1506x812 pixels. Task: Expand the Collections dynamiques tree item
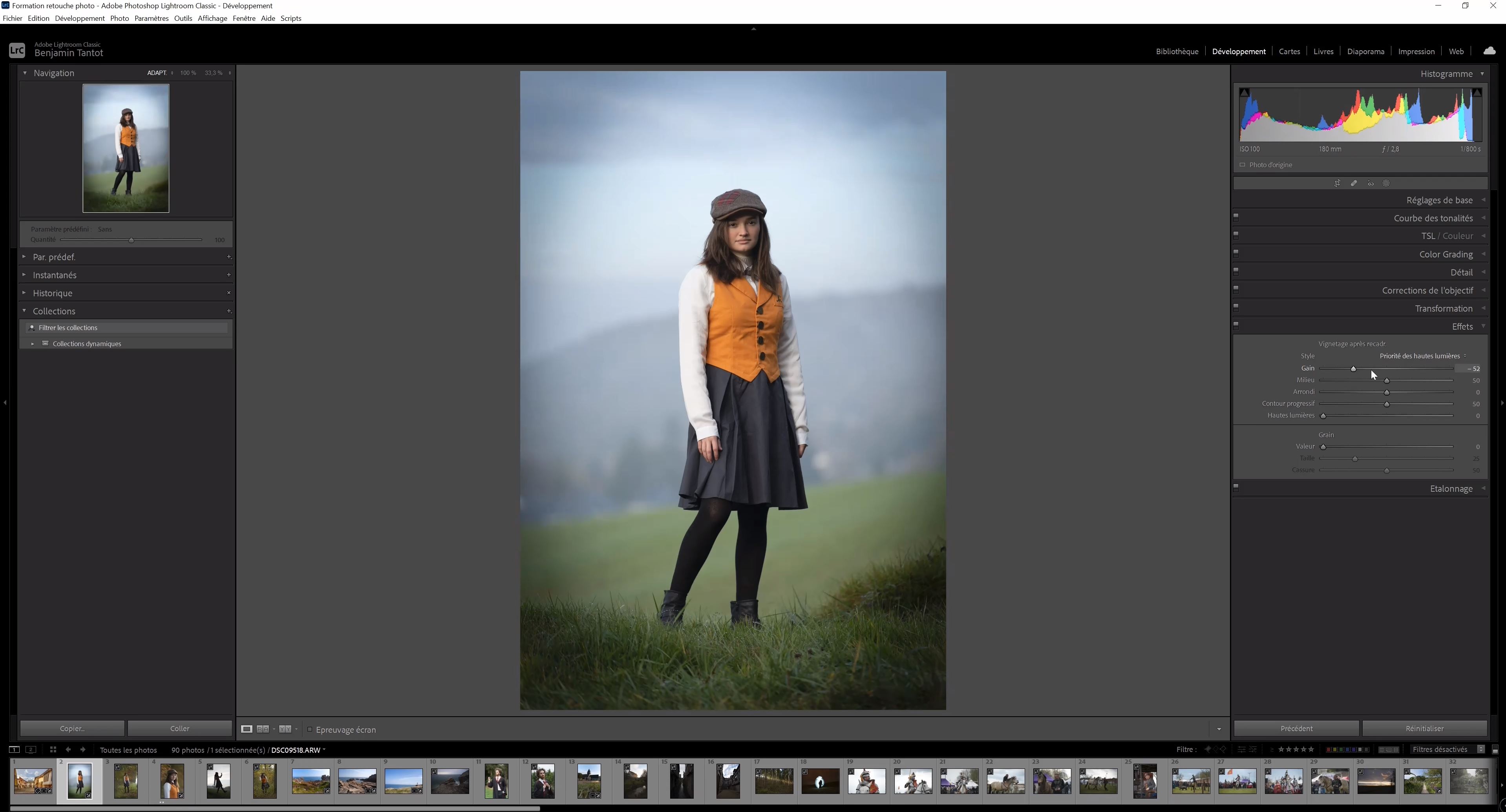click(32, 344)
